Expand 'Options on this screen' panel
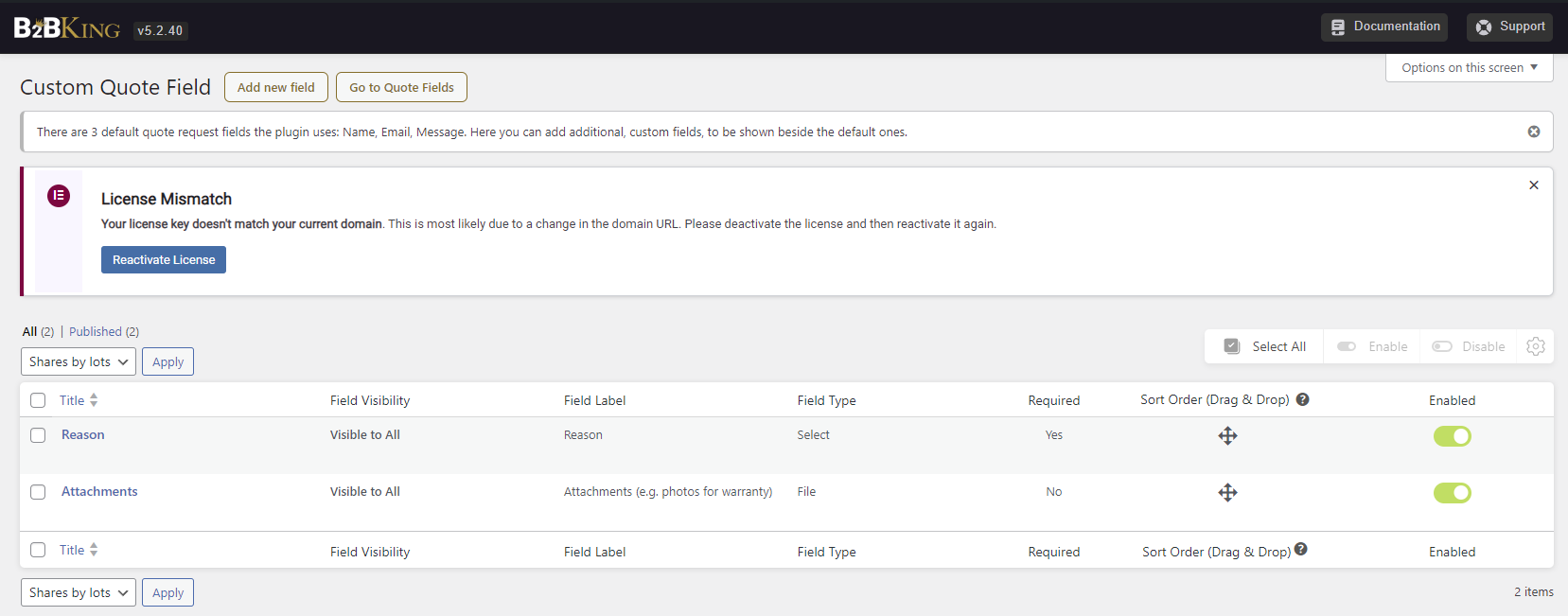 pos(1470,67)
